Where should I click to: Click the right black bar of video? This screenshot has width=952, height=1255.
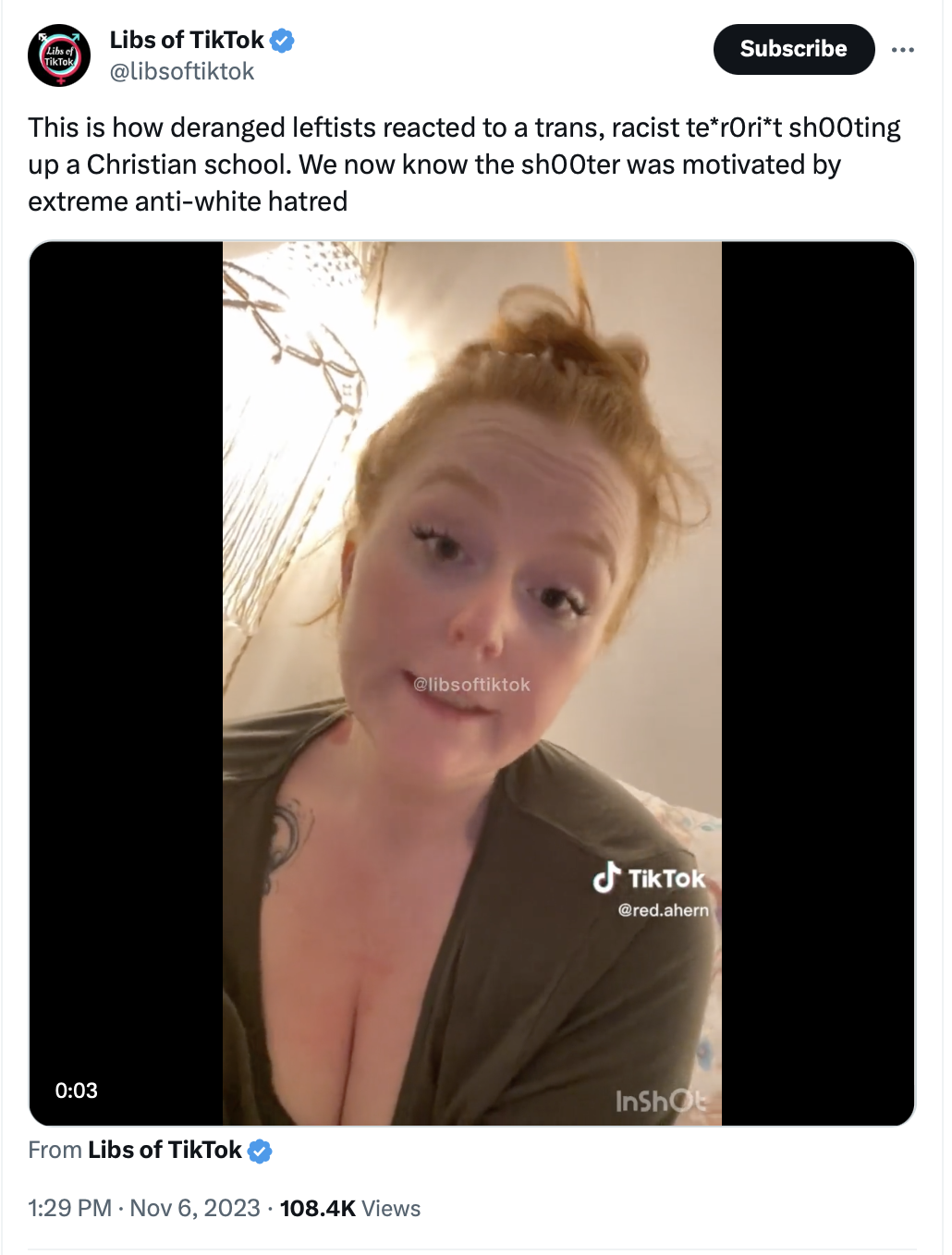coord(817,684)
